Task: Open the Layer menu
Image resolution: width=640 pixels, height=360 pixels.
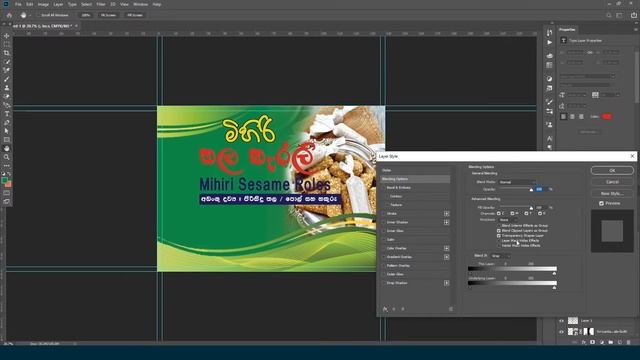Action: [x=58, y=4]
